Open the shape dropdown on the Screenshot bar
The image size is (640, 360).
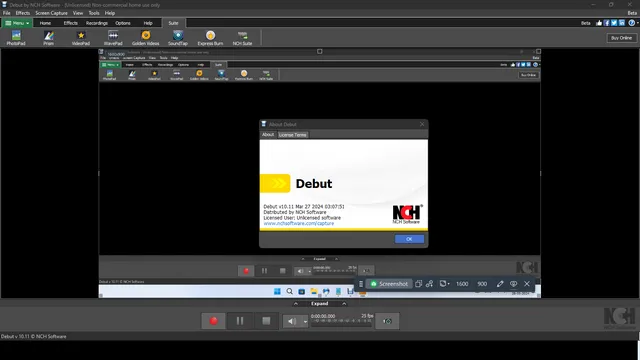(444, 284)
